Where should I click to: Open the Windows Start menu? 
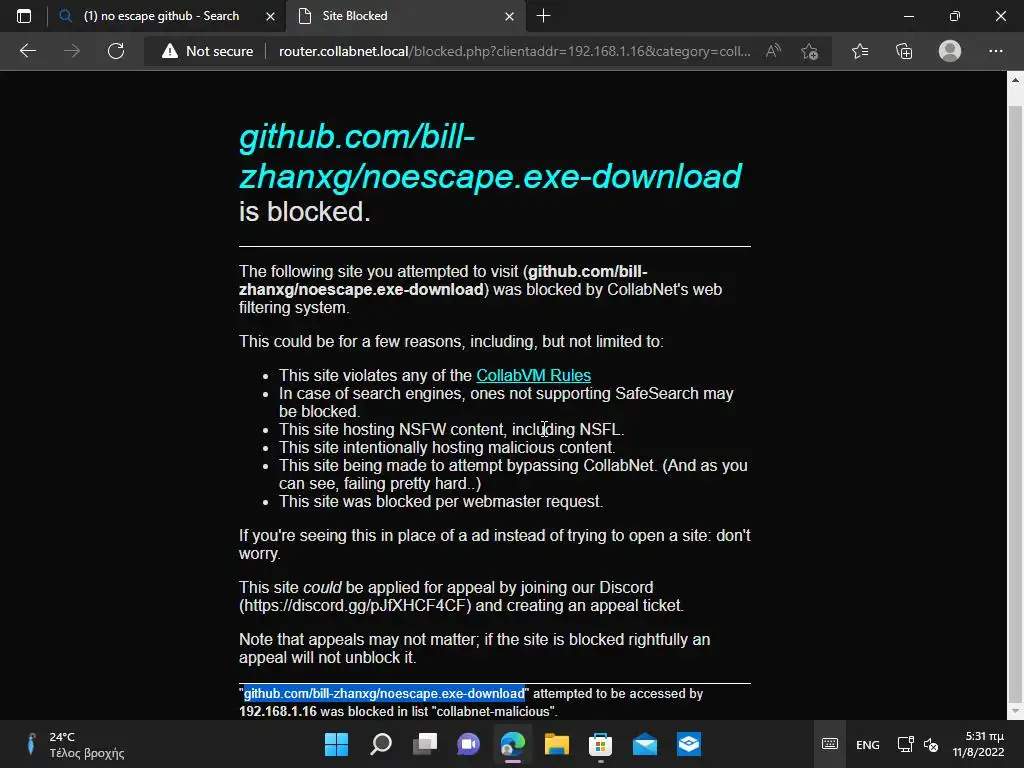point(336,744)
